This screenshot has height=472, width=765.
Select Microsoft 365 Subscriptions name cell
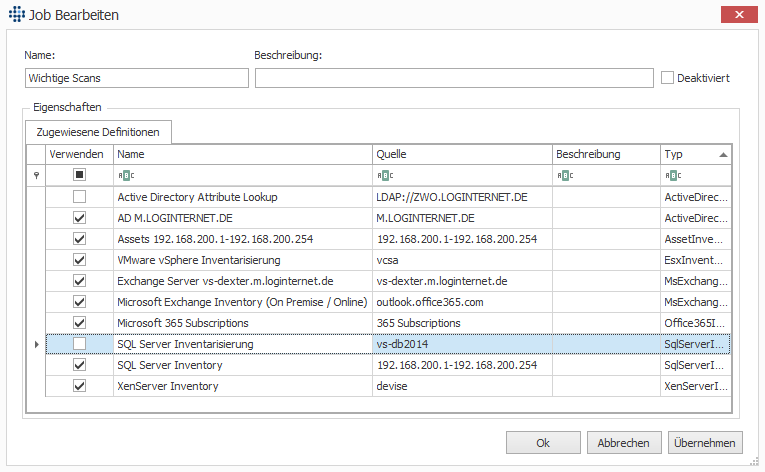tap(242, 323)
